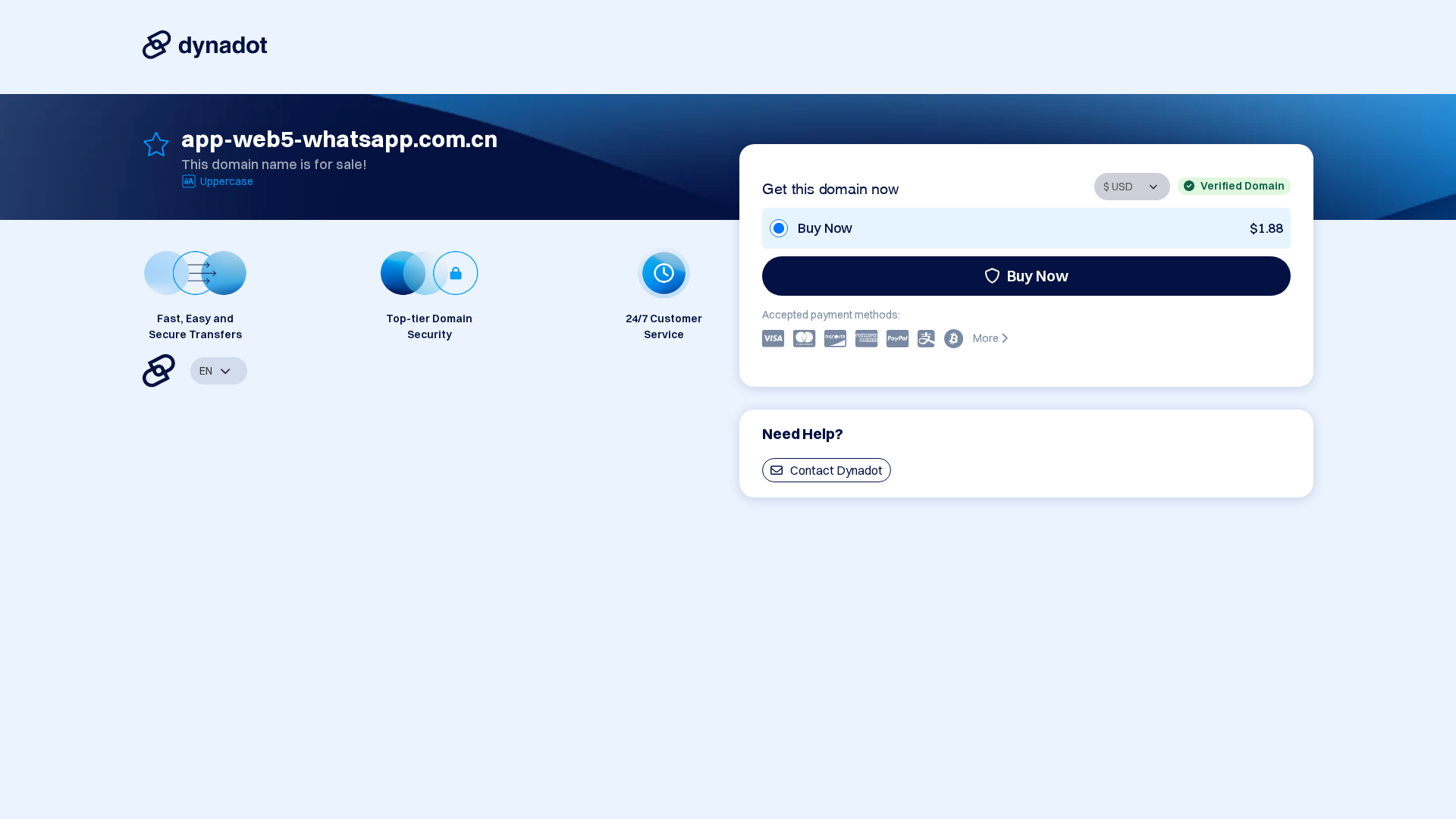Click the Discover payment icon

tap(835, 338)
